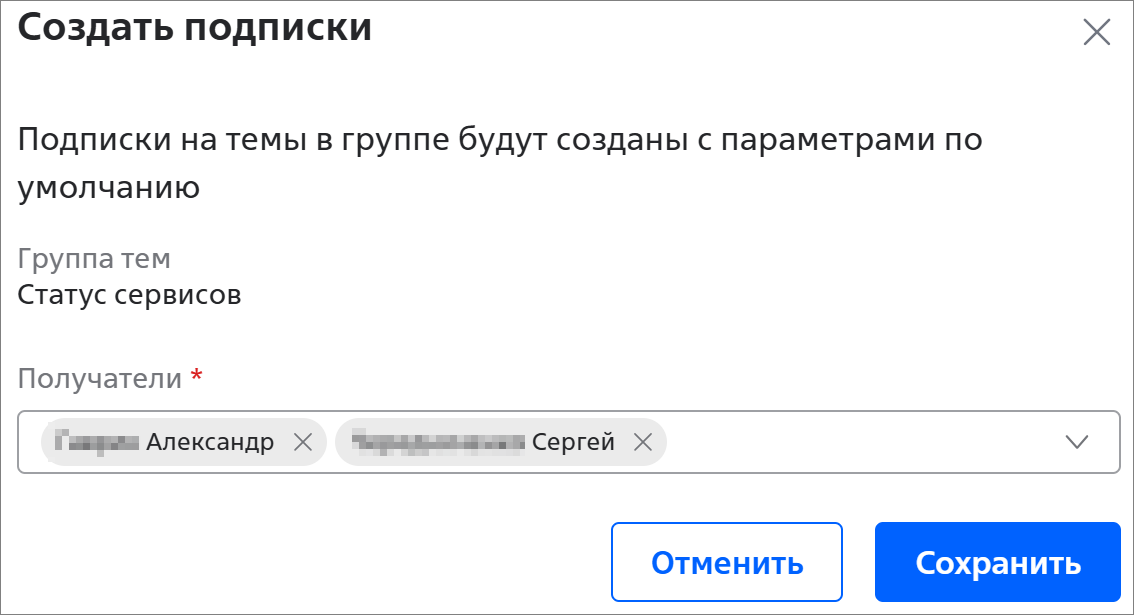1134x615 pixels.
Task: Click the word умолчанию in description
Action: [108, 188]
